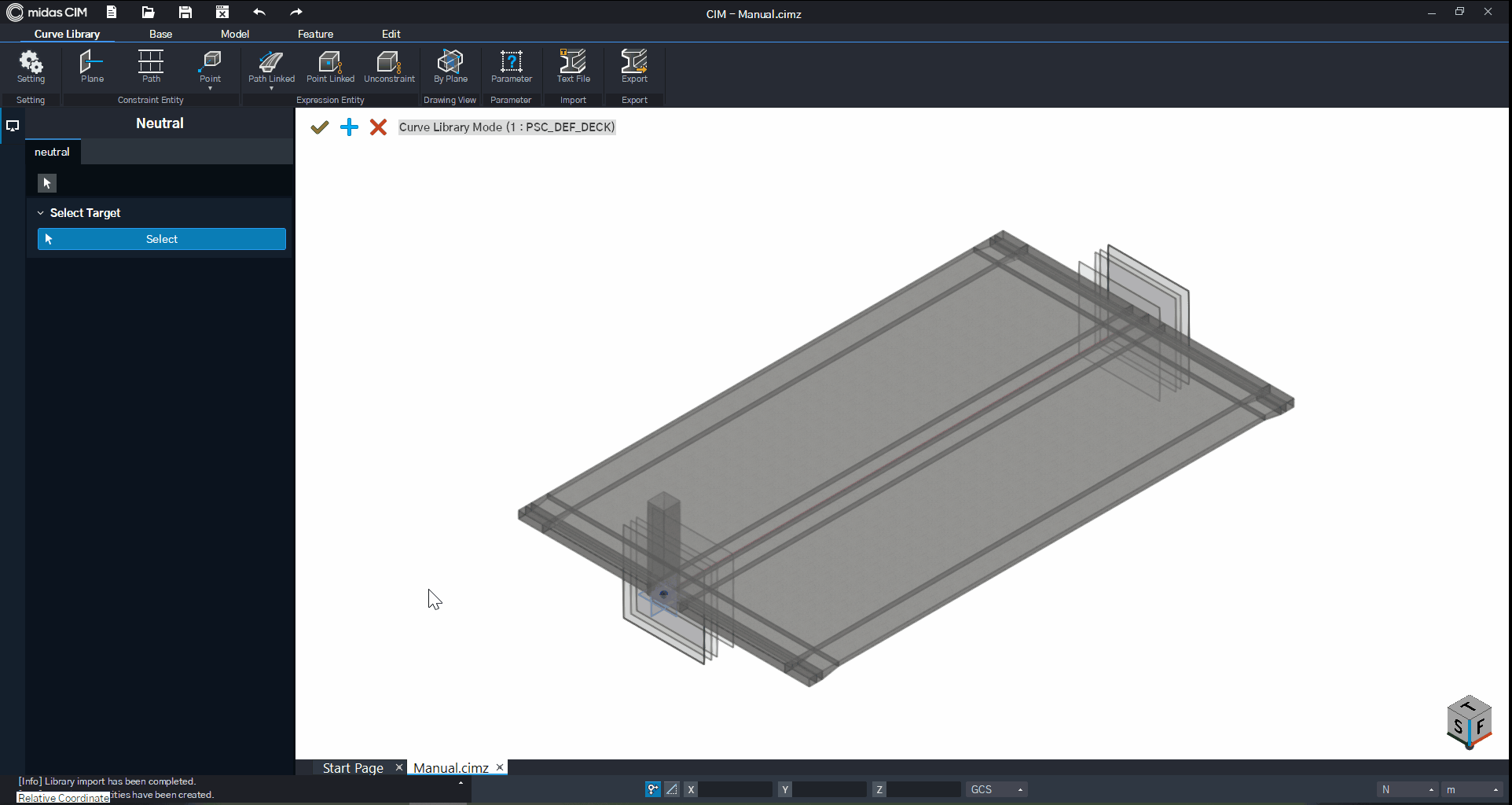Viewport: 1512px width, 805px height.
Task: Select the Path constraint tool
Action: click(x=151, y=67)
